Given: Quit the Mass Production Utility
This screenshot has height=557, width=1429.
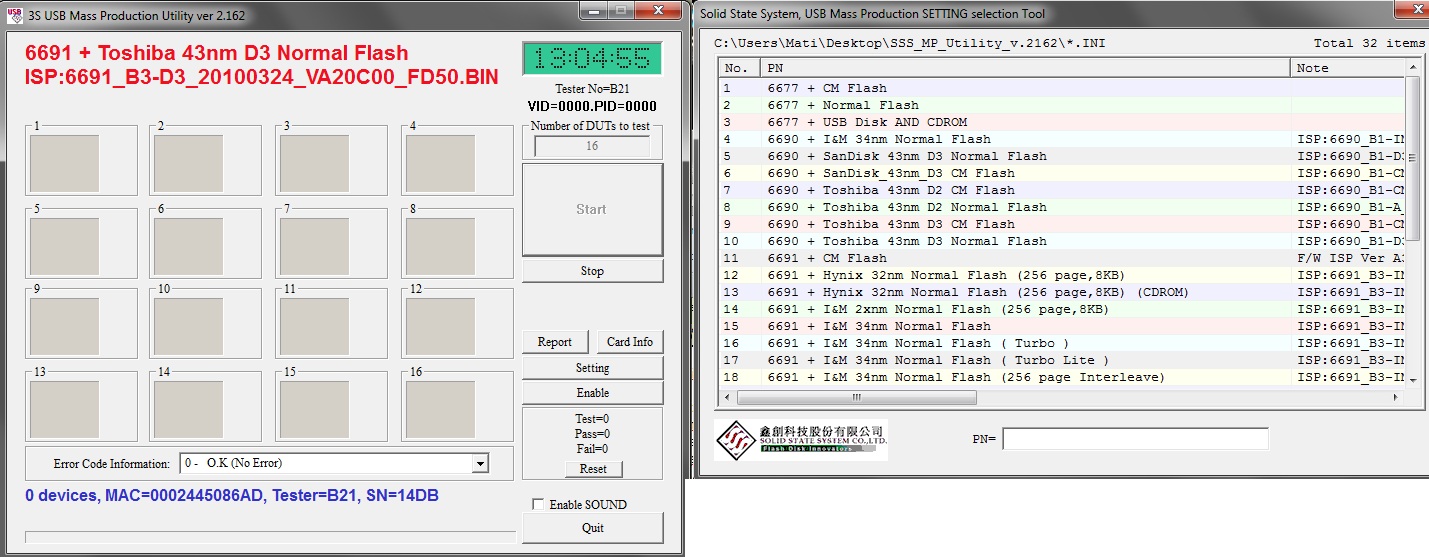Looking at the screenshot, I should coord(592,527).
